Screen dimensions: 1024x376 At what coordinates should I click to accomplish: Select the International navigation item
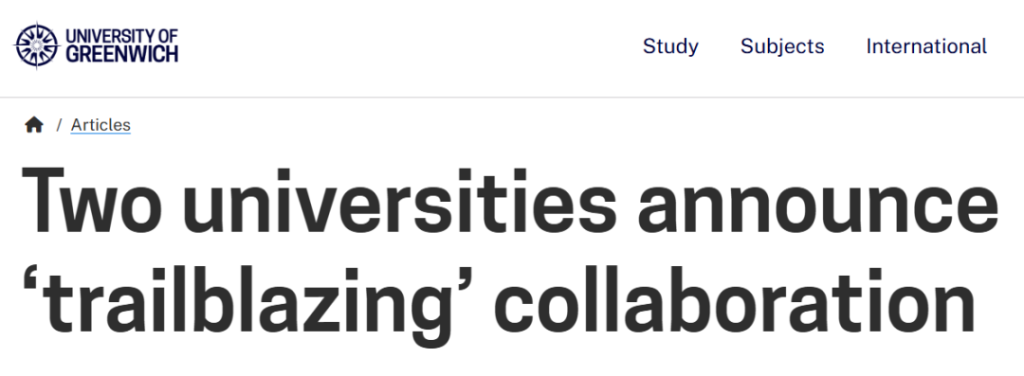pyautogui.click(x=926, y=46)
